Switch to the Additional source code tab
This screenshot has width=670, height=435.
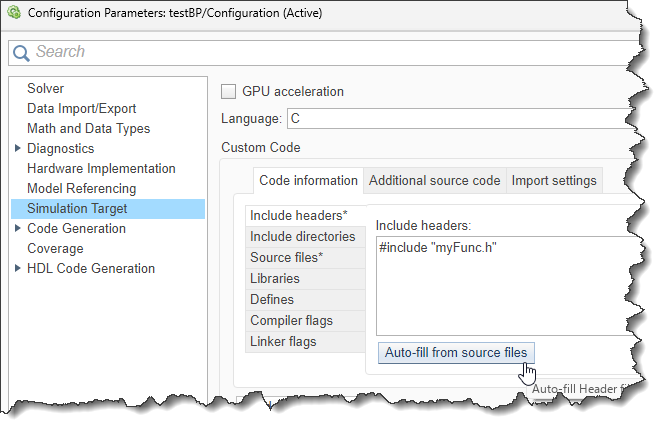click(434, 181)
